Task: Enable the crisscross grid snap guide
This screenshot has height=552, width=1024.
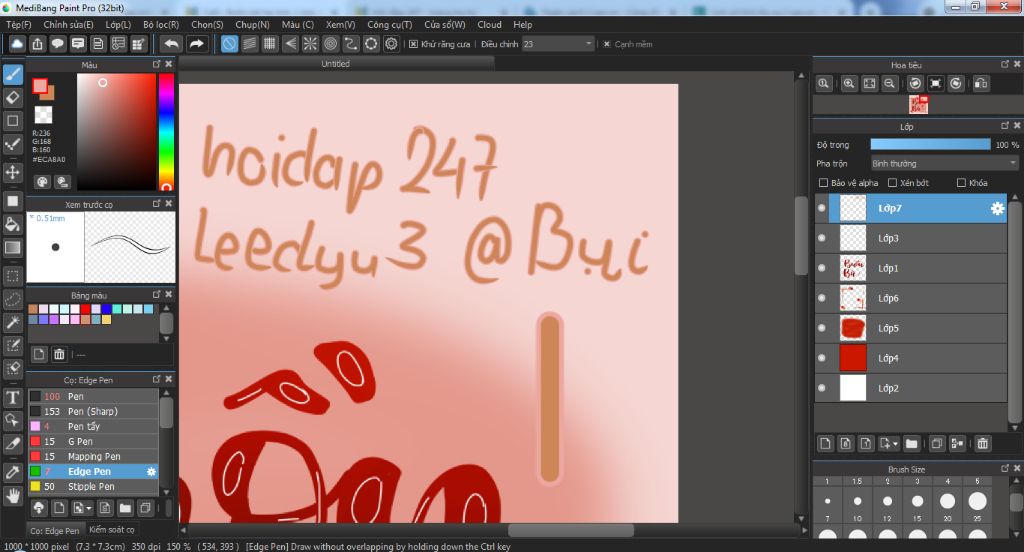Action: coord(270,44)
